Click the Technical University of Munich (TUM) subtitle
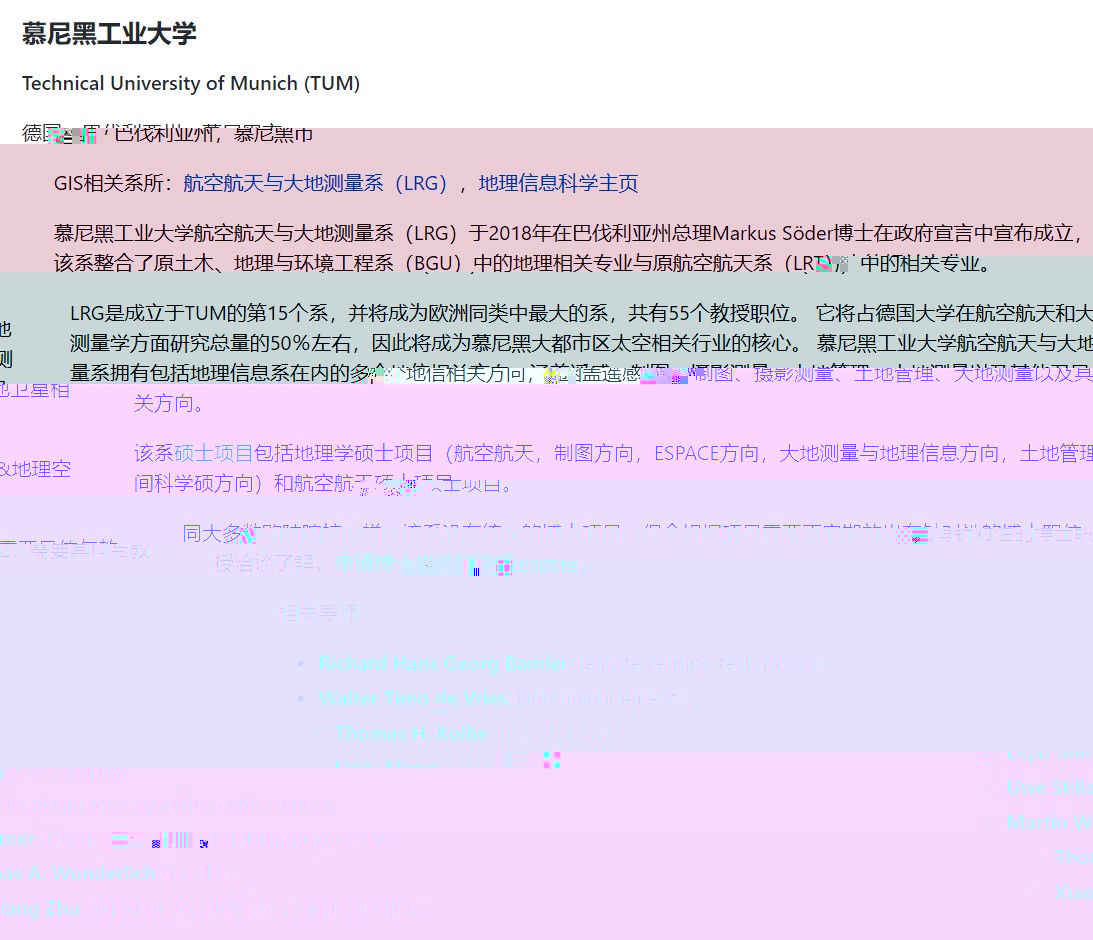Viewport: 1093px width, 940px height. tap(191, 84)
